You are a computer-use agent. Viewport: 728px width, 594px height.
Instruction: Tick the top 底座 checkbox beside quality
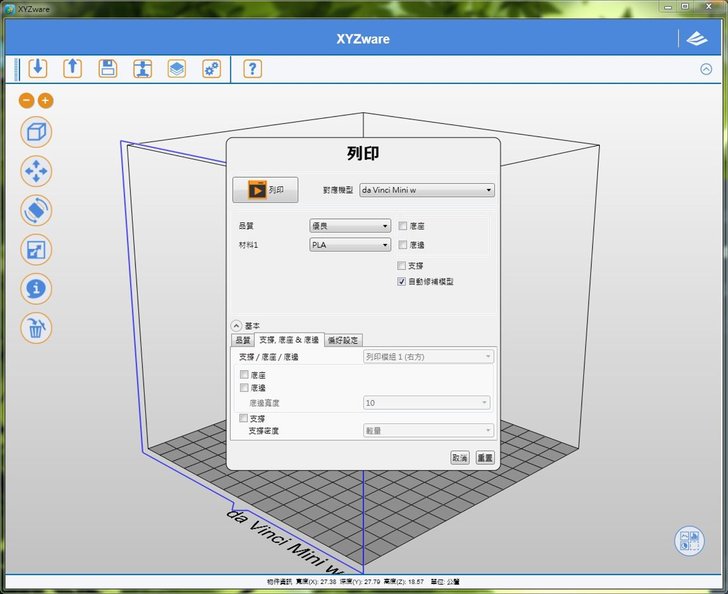pyautogui.click(x=402, y=226)
